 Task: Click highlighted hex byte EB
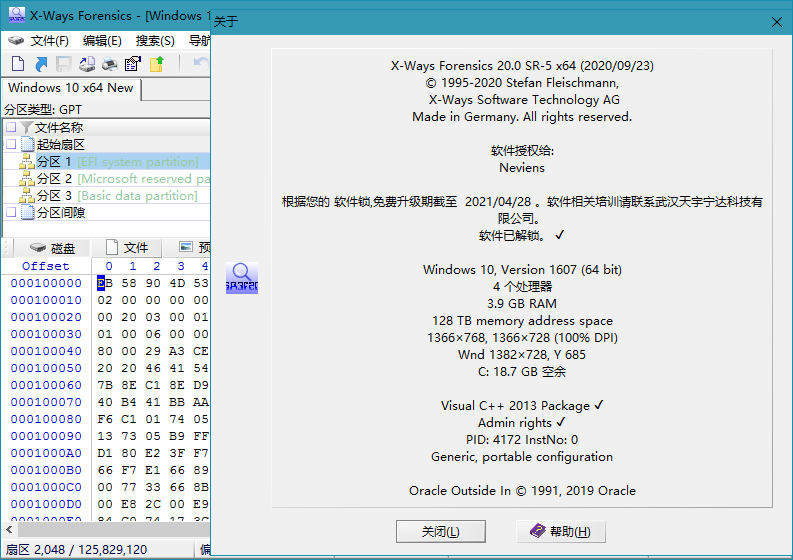click(x=105, y=283)
